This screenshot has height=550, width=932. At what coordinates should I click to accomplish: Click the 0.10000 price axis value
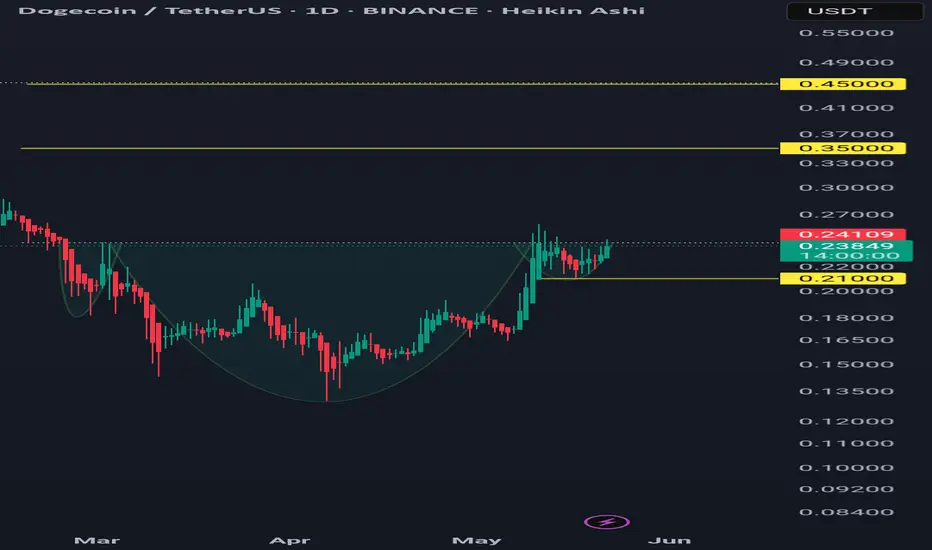[x=846, y=468]
